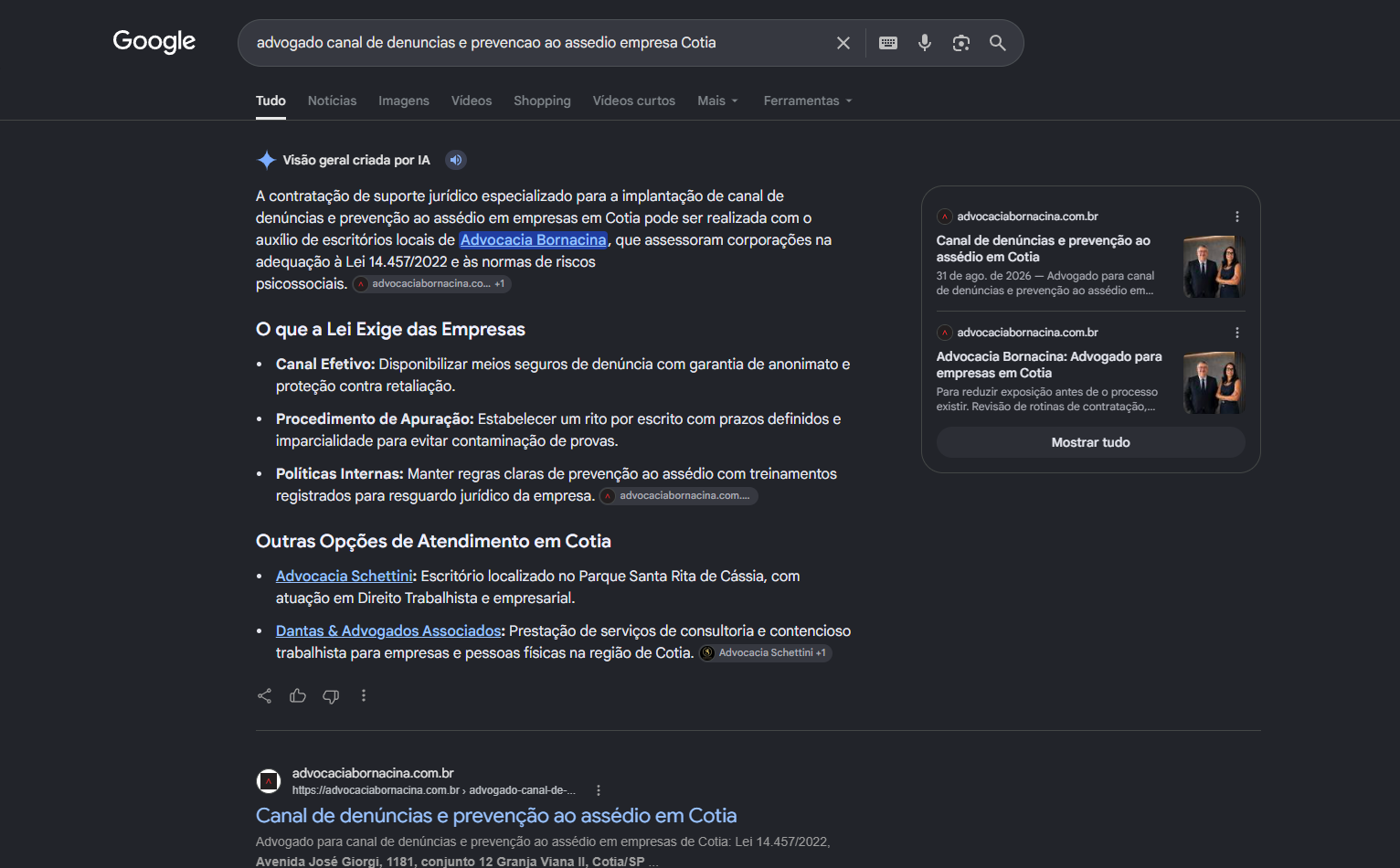Open search by image (Lens)

(961, 43)
